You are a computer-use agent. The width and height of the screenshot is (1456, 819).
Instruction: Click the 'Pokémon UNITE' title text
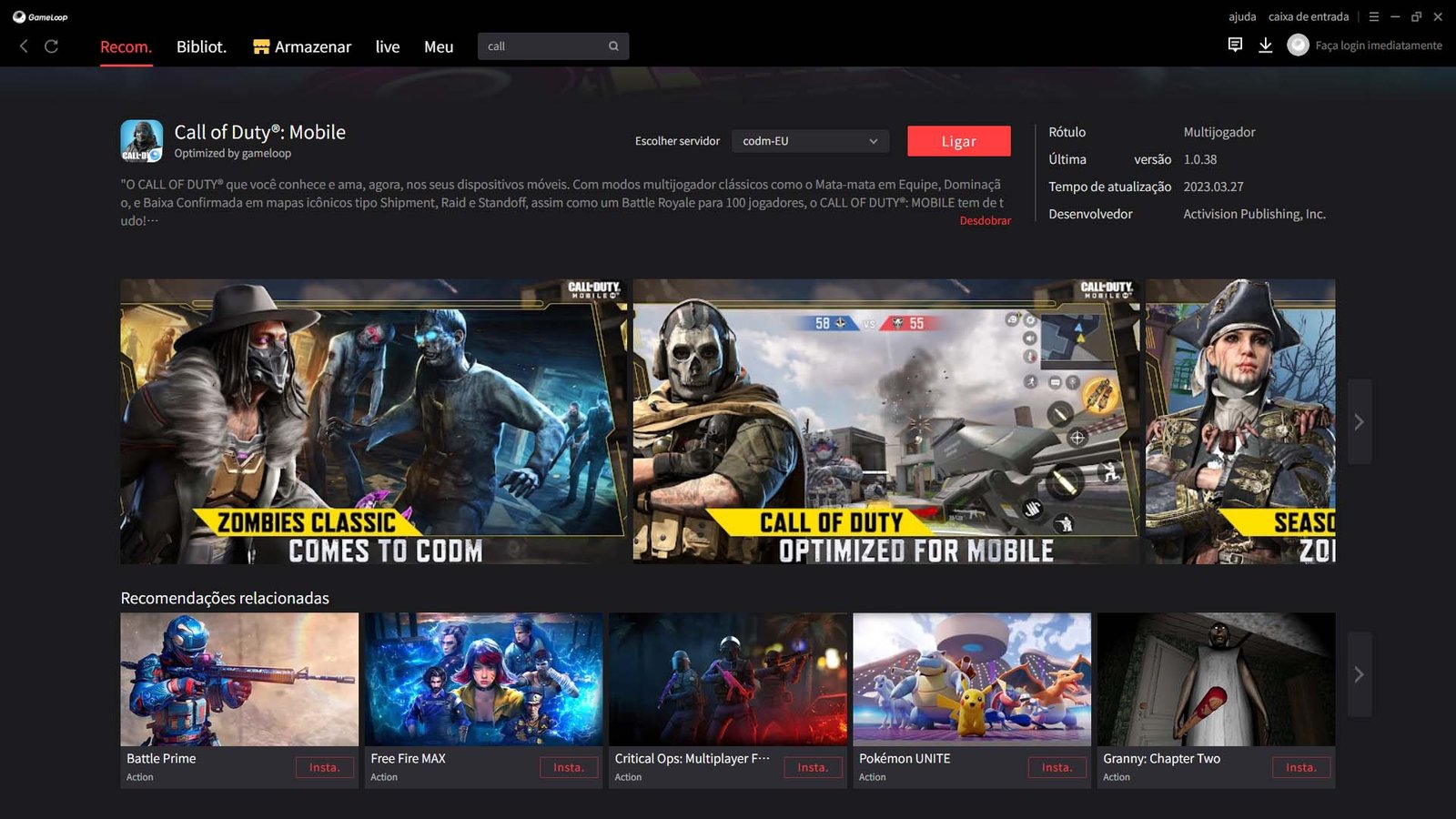905,758
